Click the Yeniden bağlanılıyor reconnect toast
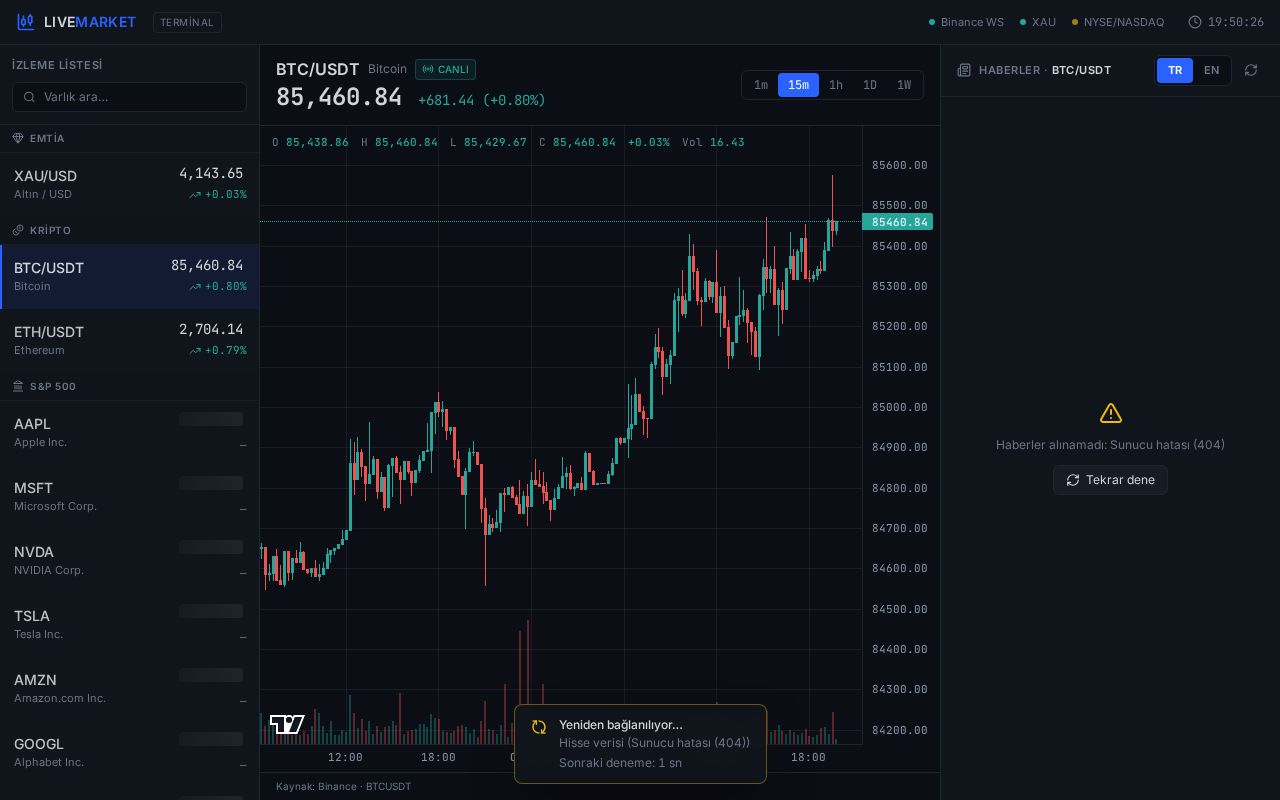1280x800 pixels. coord(640,744)
